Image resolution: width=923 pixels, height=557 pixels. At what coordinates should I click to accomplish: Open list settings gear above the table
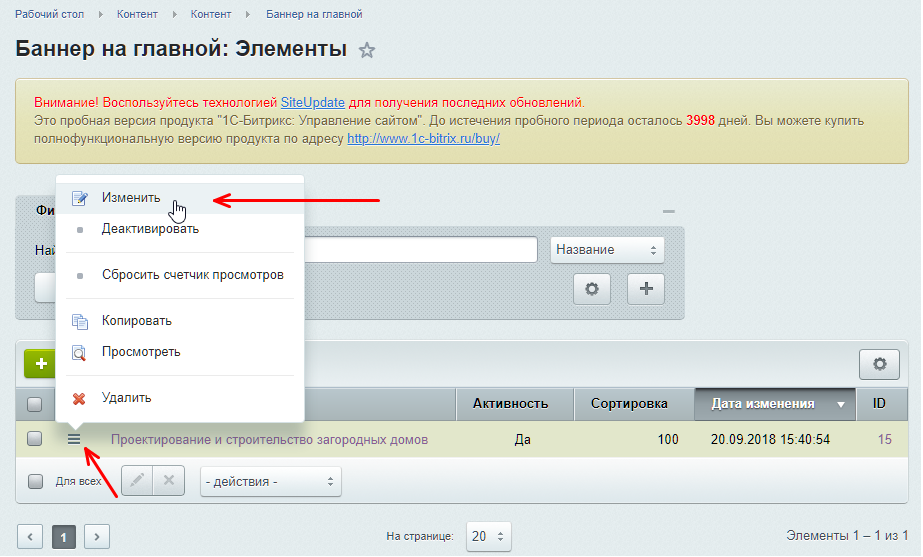click(x=879, y=364)
